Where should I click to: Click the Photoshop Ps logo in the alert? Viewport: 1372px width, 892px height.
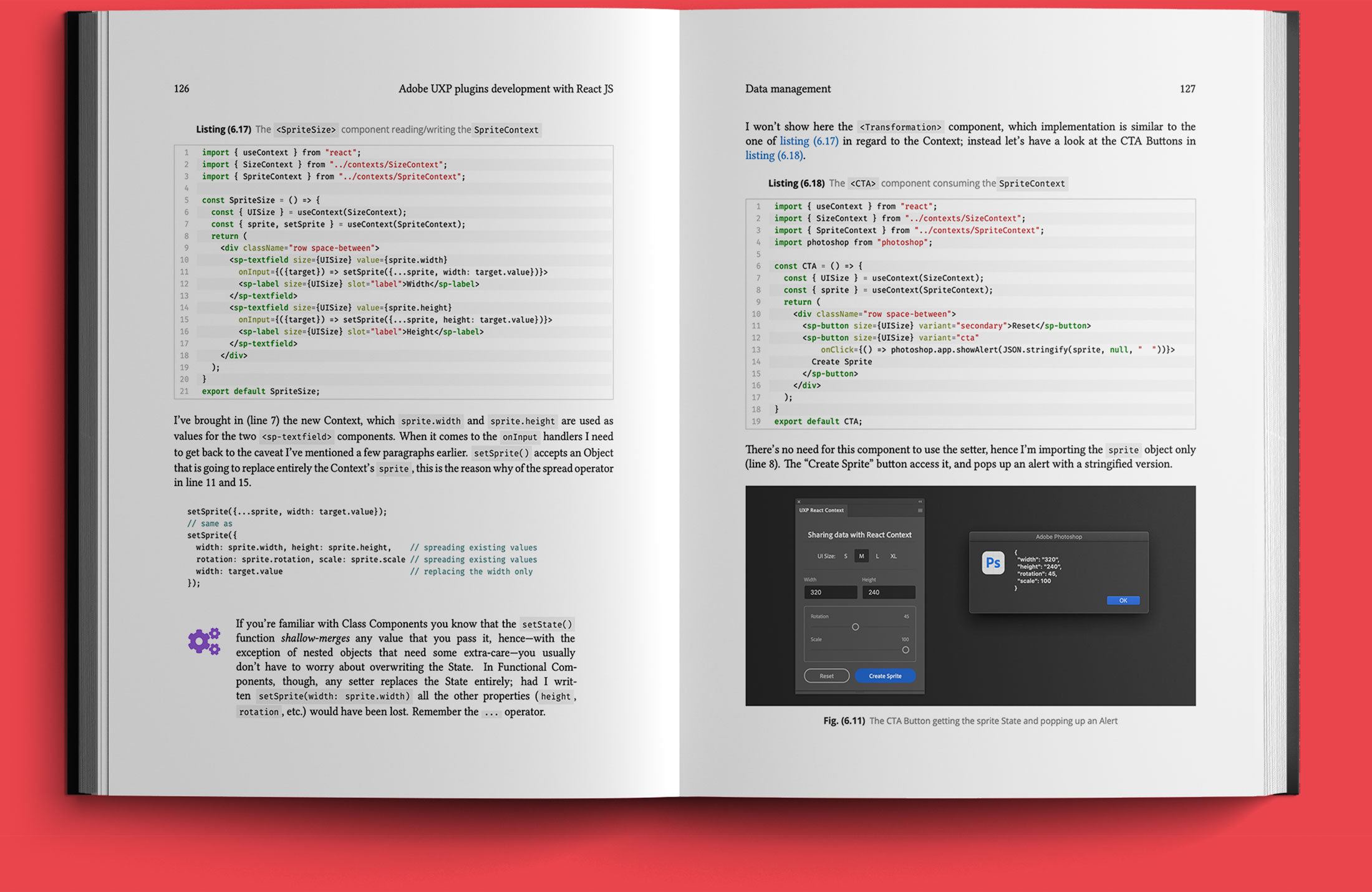click(993, 562)
